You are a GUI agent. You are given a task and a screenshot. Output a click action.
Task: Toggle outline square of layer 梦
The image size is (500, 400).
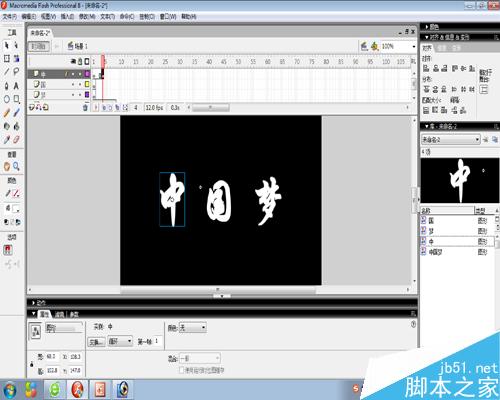pyautogui.click(x=87, y=95)
